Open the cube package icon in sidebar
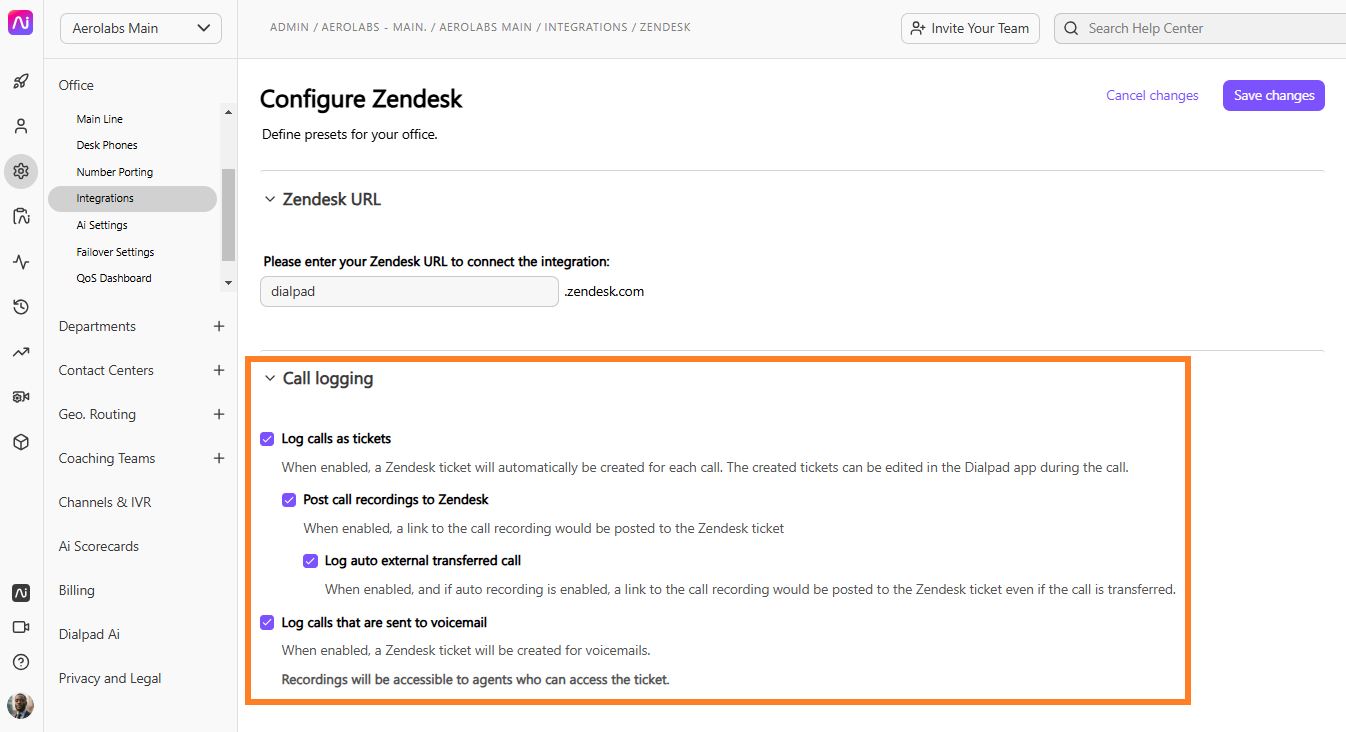The width and height of the screenshot is (1346, 732). coord(21,442)
